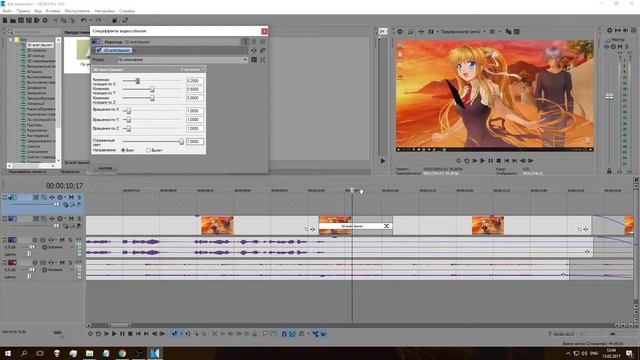Image resolution: width=640 pixels, height=360 pixels.
Task: Play from bottom timeline transport bar
Action: (114, 333)
